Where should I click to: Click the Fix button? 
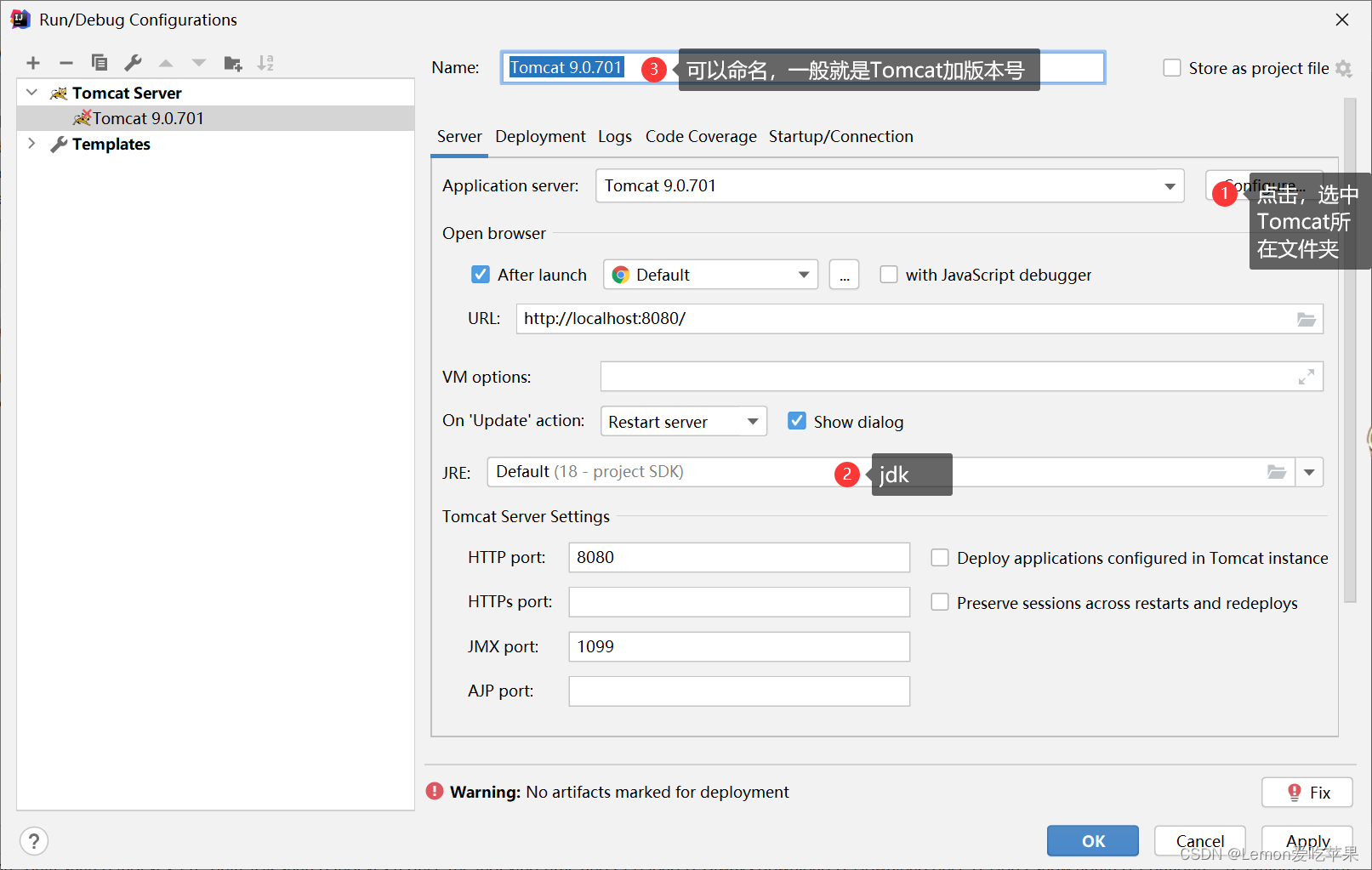pos(1307,792)
